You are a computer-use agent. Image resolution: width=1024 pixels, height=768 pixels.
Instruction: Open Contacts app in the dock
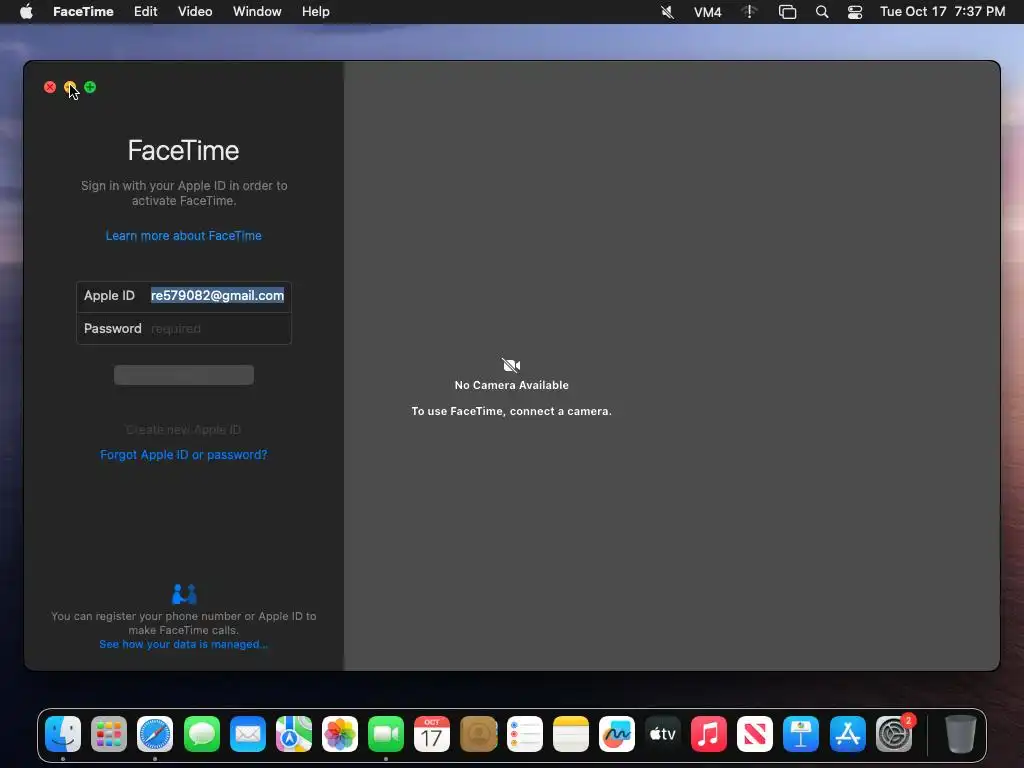pyautogui.click(x=478, y=734)
